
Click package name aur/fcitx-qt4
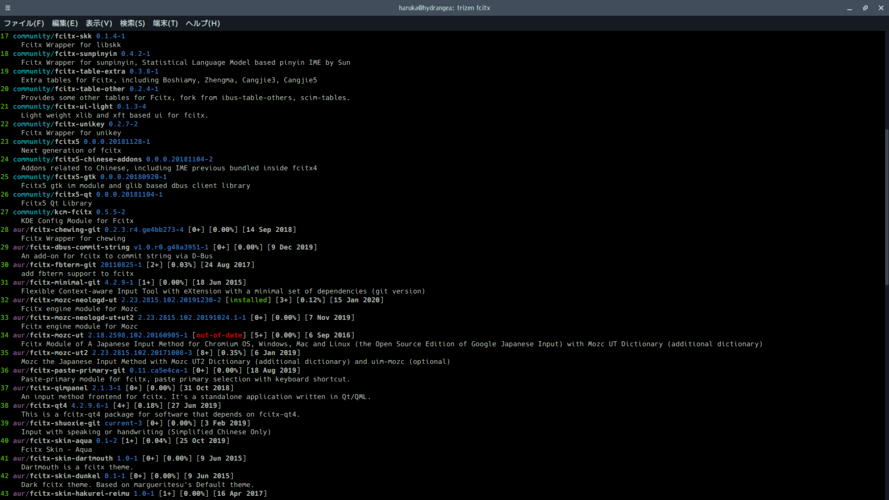(x=40, y=405)
